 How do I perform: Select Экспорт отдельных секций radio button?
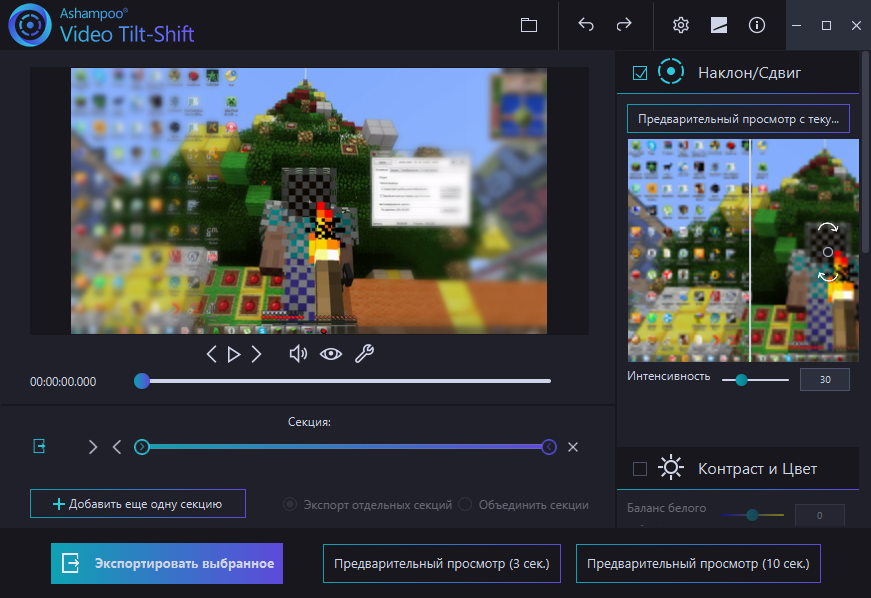[290, 505]
